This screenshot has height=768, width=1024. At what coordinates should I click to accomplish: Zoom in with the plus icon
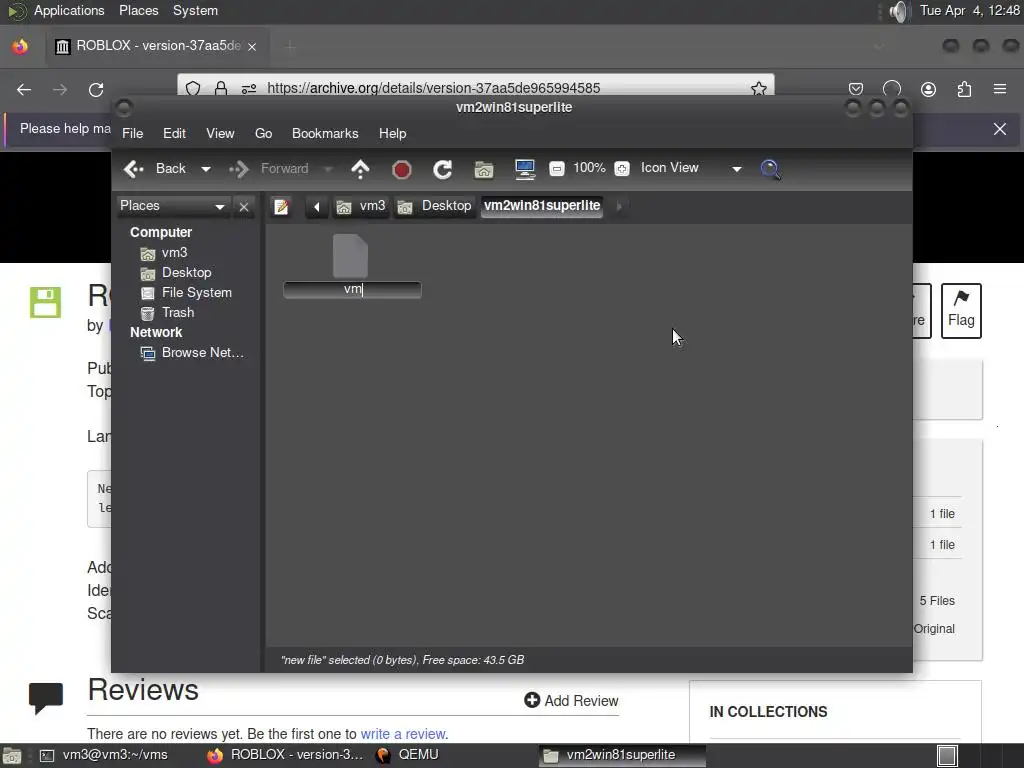point(622,169)
